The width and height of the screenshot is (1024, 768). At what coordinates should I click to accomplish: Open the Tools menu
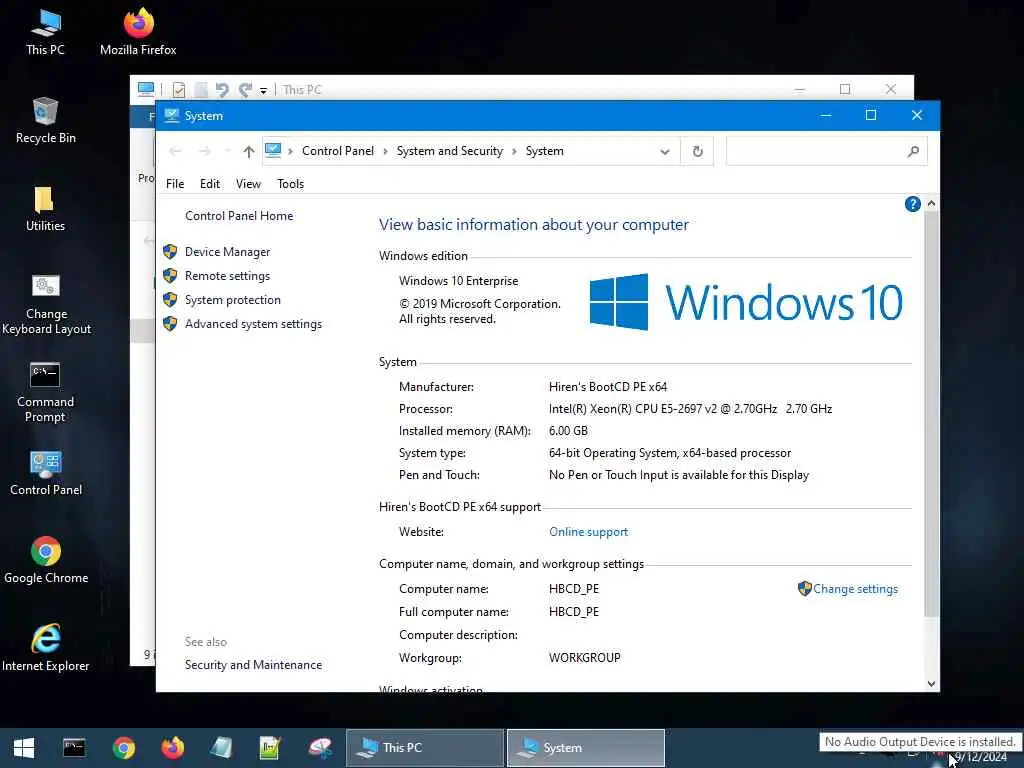tap(291, 184)
